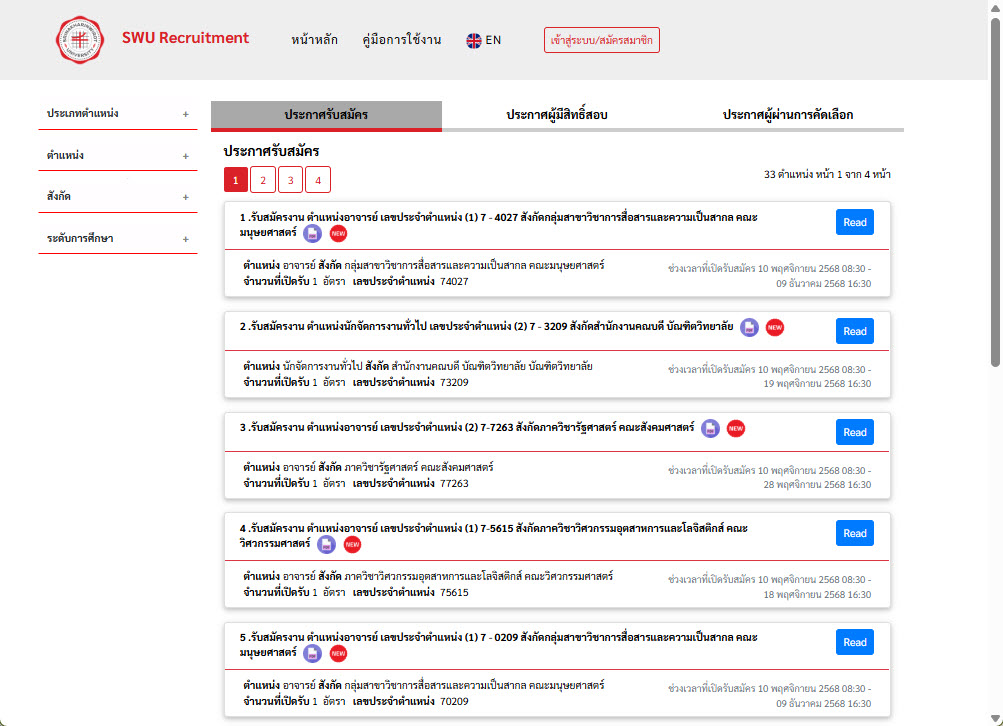The height and width of the screenshot is (726, 1003).
Task: Go to page 2 of listings
Action: click(263, 180)
